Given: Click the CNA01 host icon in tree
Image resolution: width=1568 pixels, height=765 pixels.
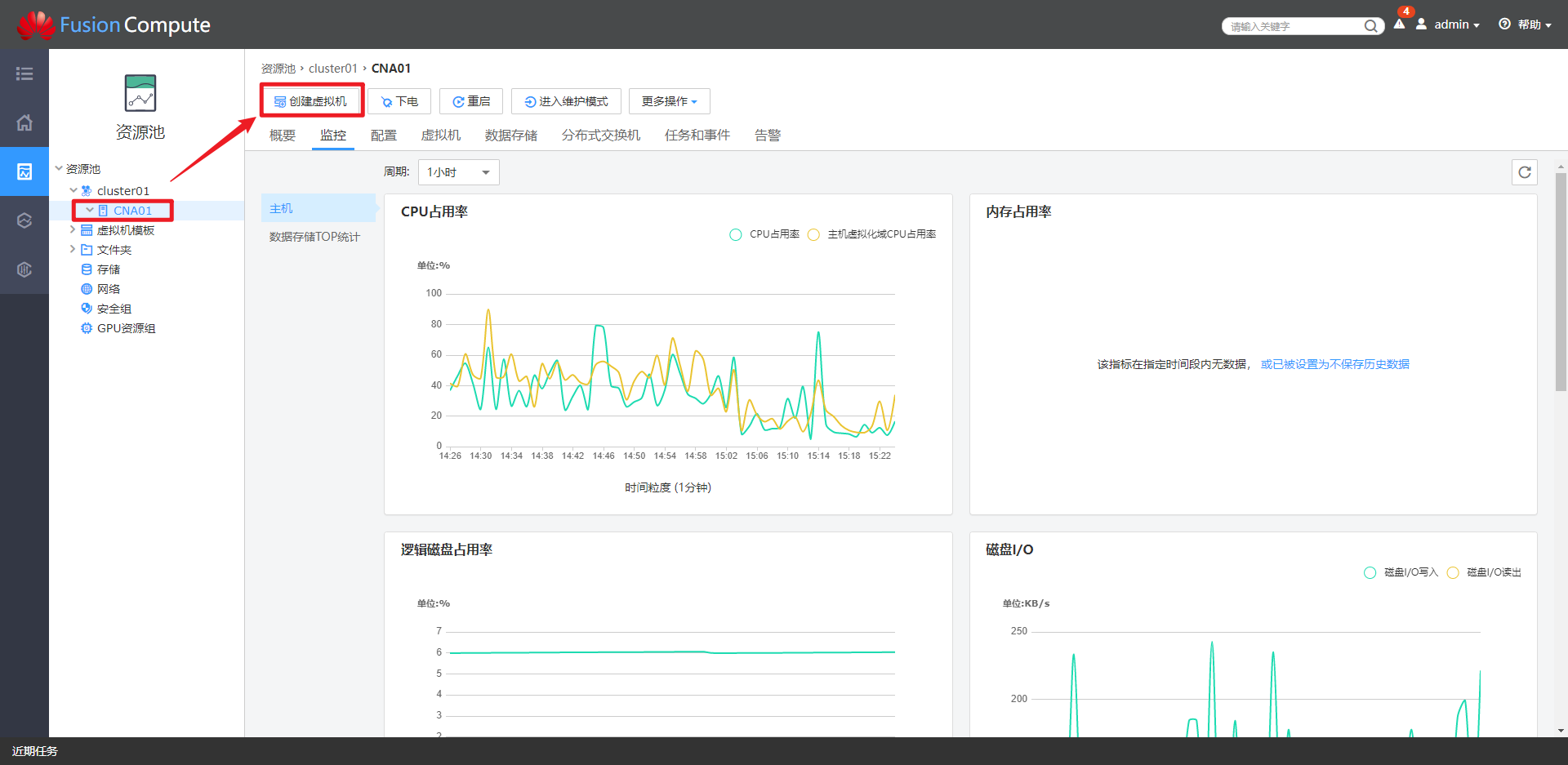Looking at the screenshot, I should (103, 211).
